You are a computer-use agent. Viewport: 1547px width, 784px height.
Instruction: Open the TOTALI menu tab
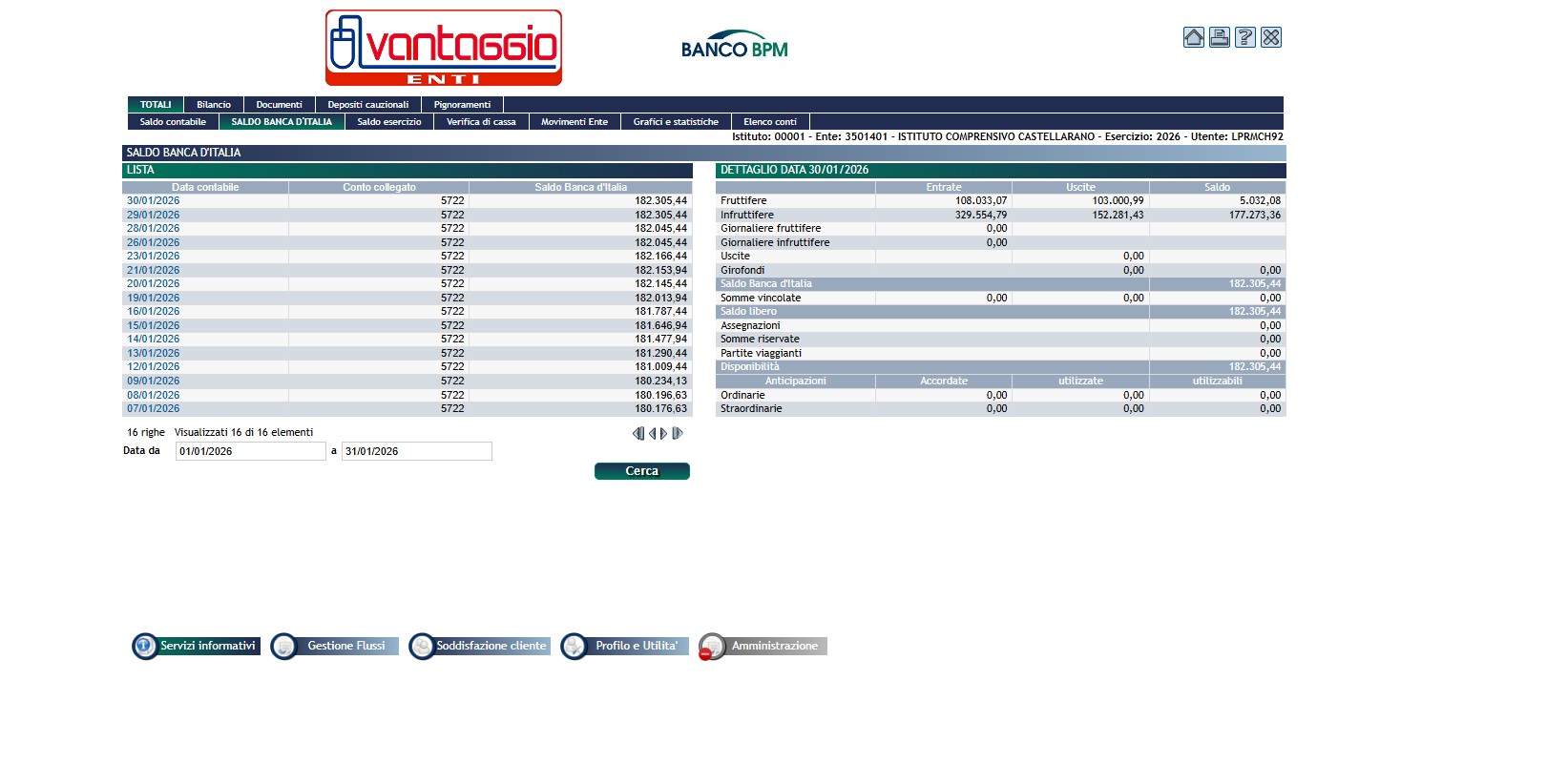click(x=156, y=105)
